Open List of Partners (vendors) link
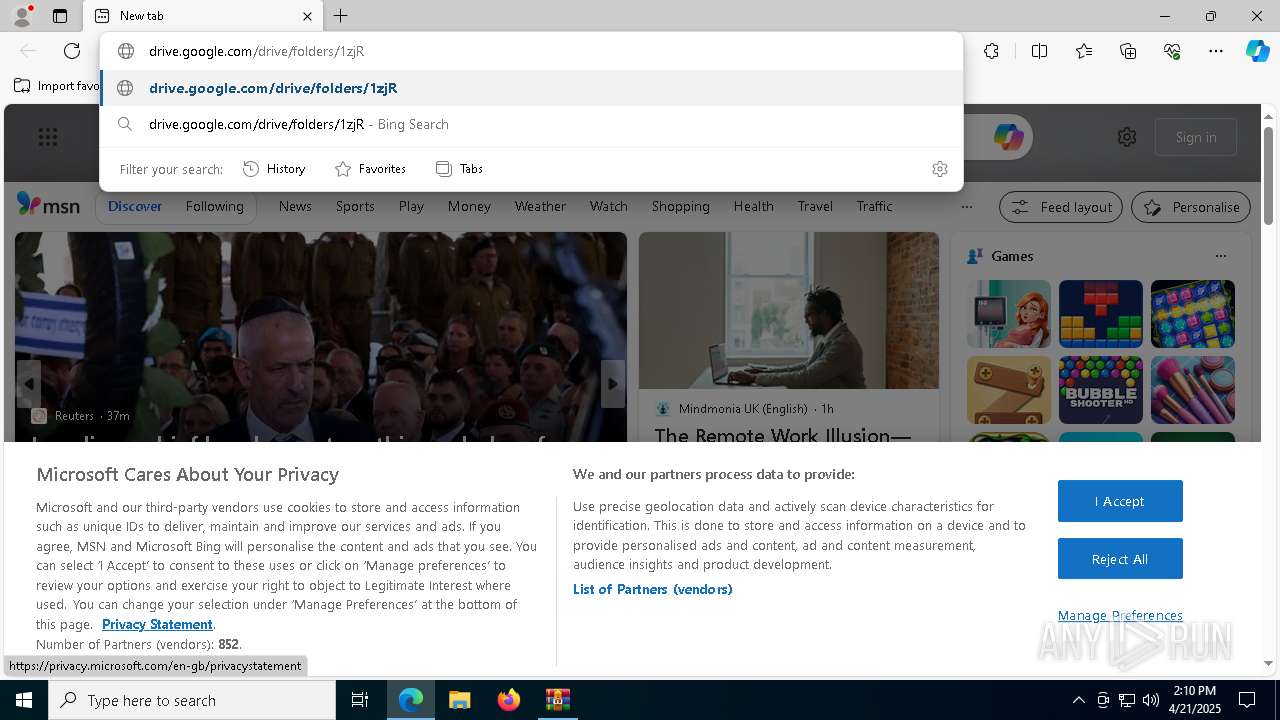 tap(653, 589)
